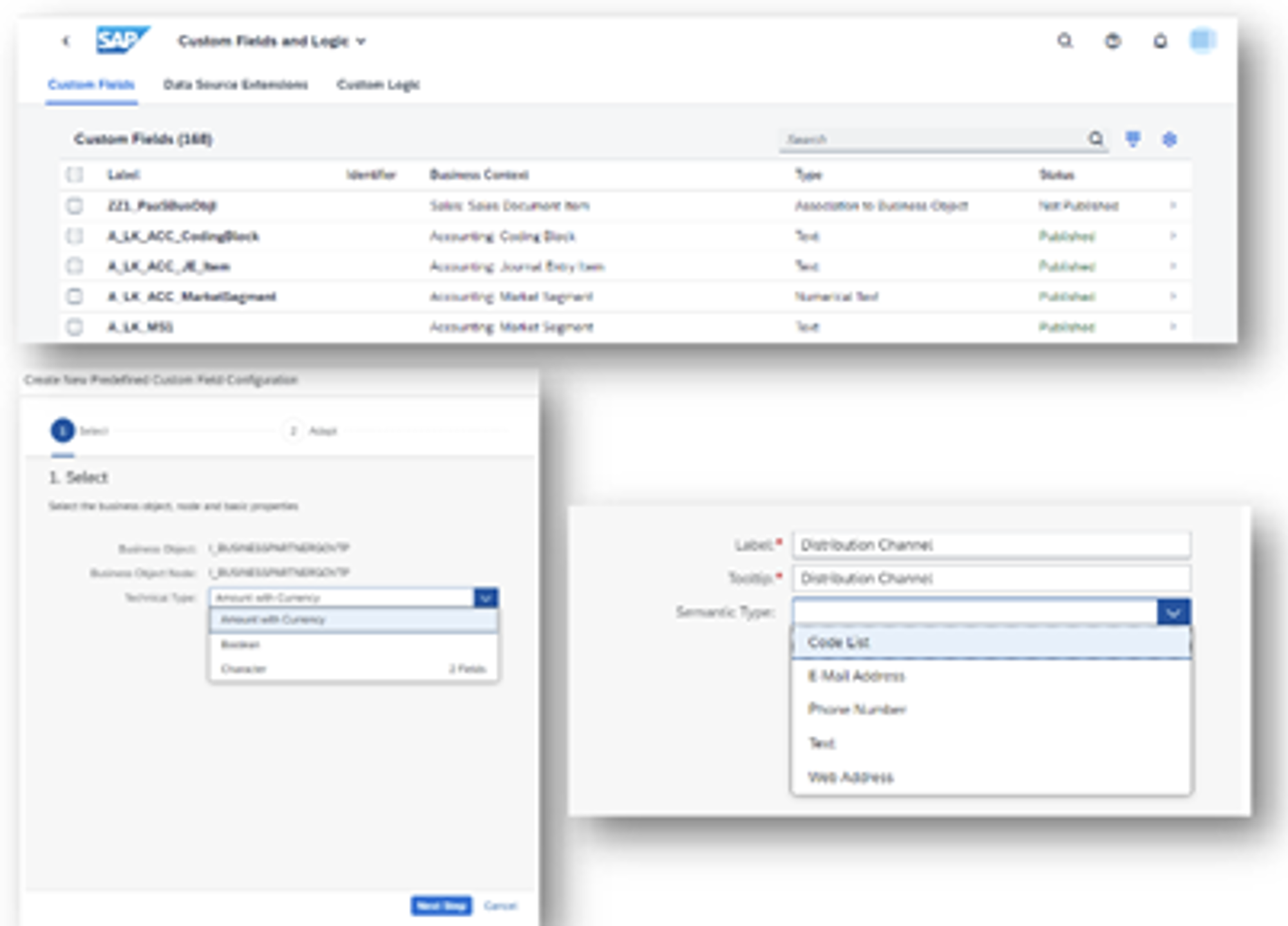The image size is (1288, 926).
Task: Tick the checkbox for A_LK_MSG row
Action: 75,326
